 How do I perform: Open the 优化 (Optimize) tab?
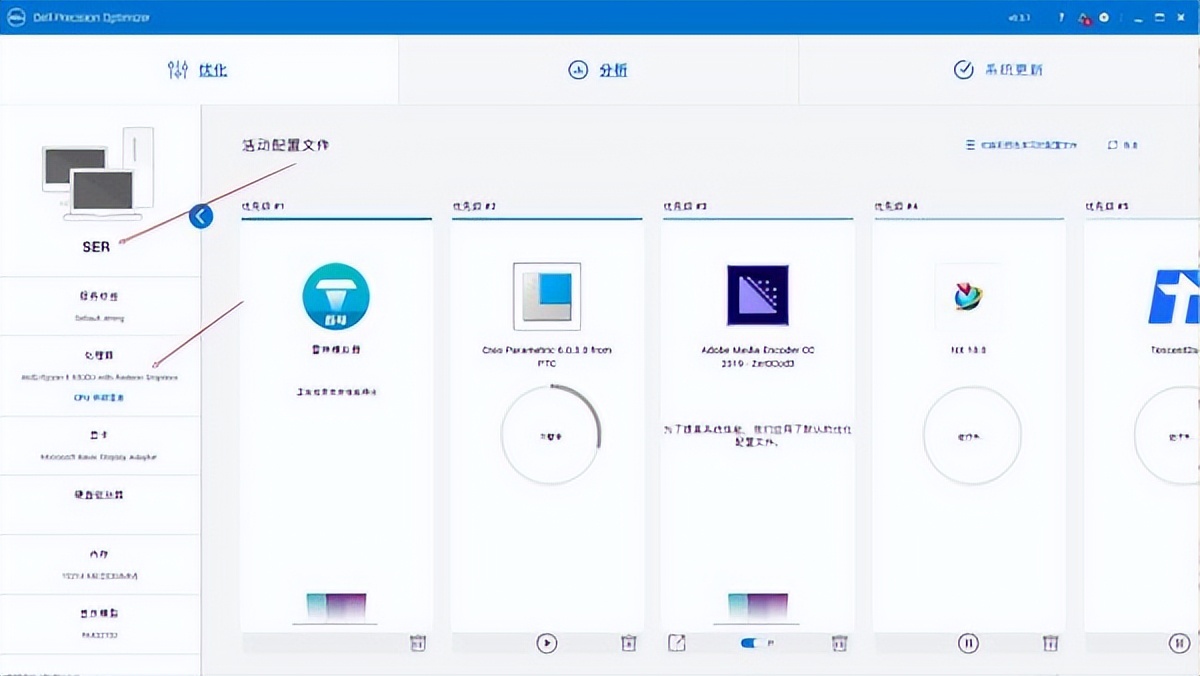coord(199,70)
